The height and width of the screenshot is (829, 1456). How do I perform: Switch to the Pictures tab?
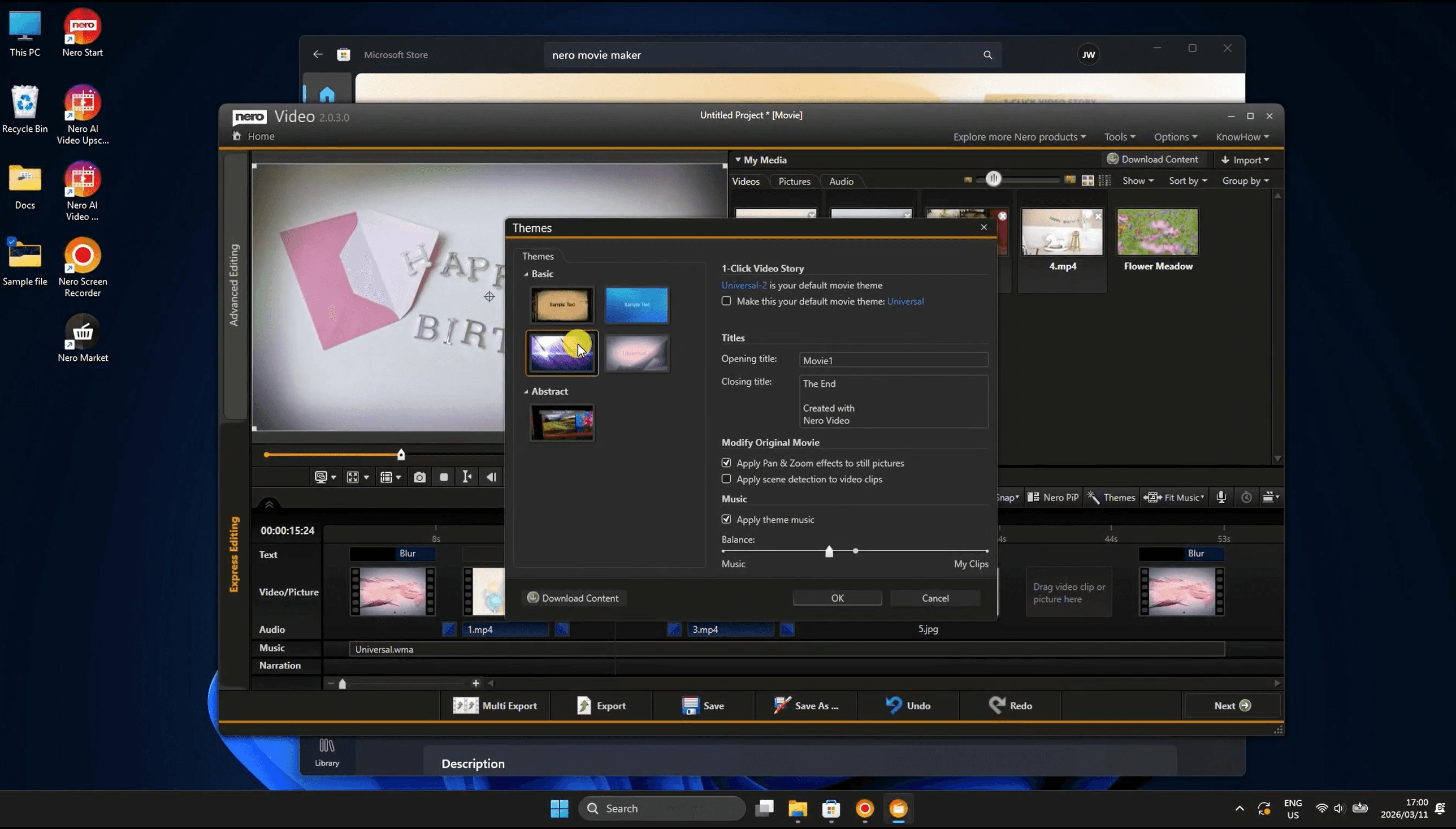(794, 181)
